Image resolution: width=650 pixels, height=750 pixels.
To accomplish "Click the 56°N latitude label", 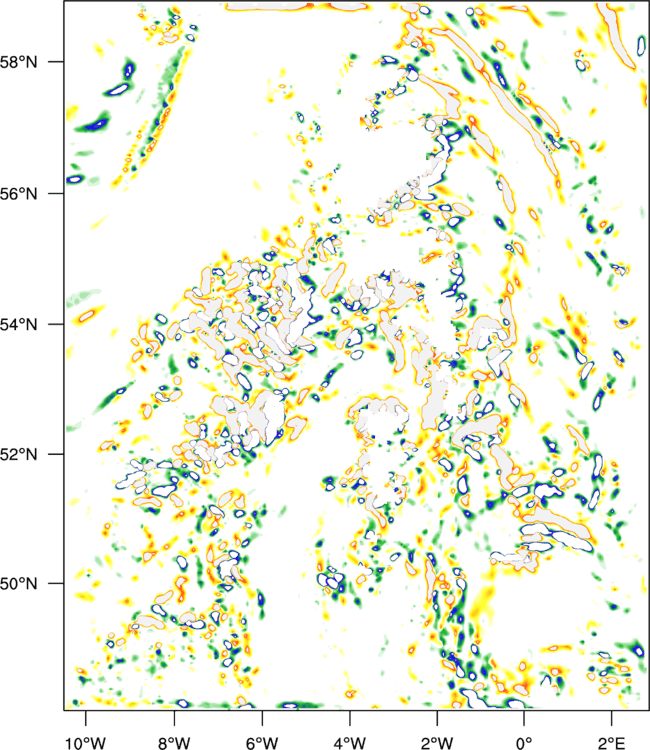I will pyautogui.click(x=19, y=194).
